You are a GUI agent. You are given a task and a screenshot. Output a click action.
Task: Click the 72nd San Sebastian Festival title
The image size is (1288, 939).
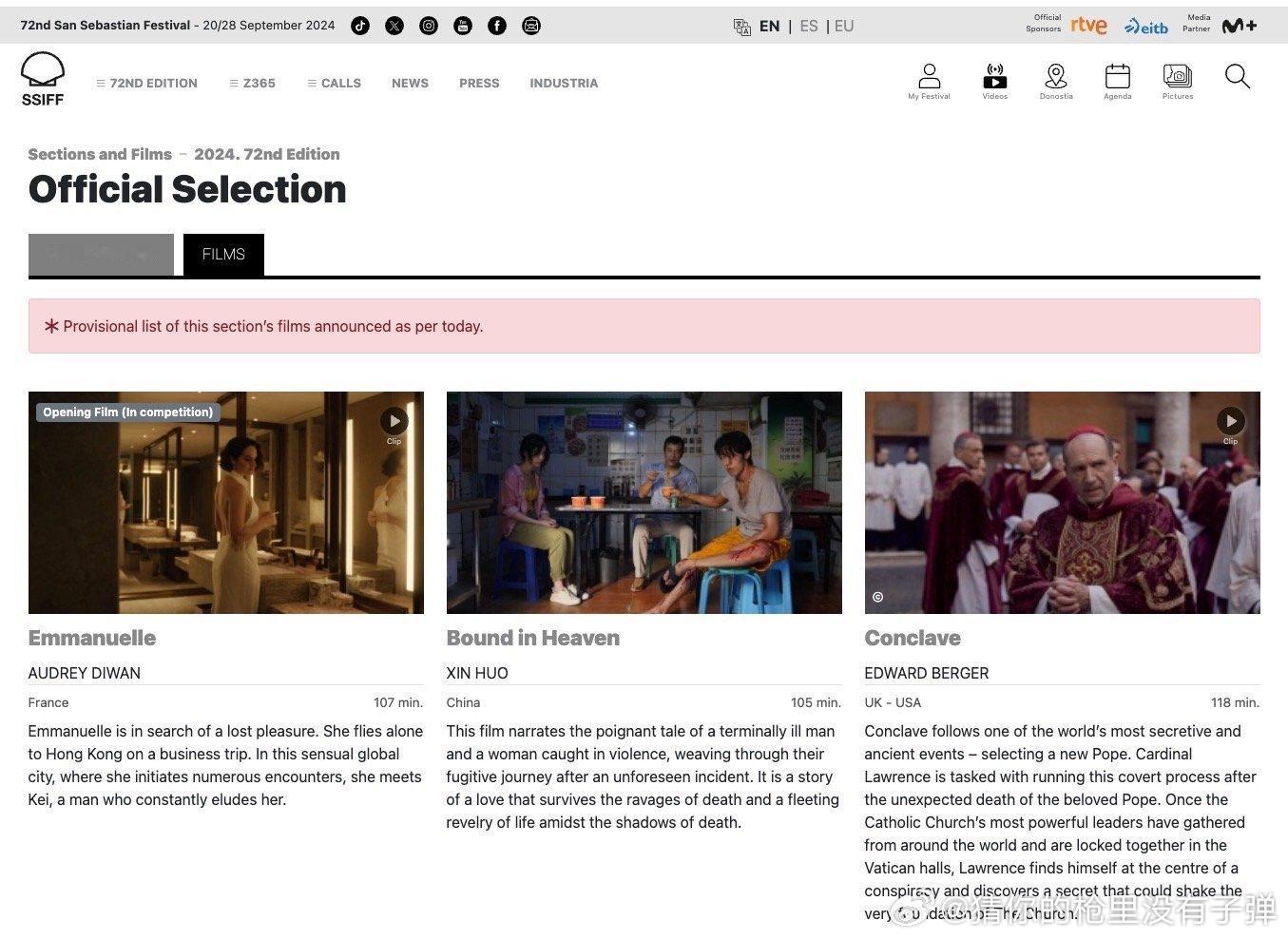coord(106,26)
